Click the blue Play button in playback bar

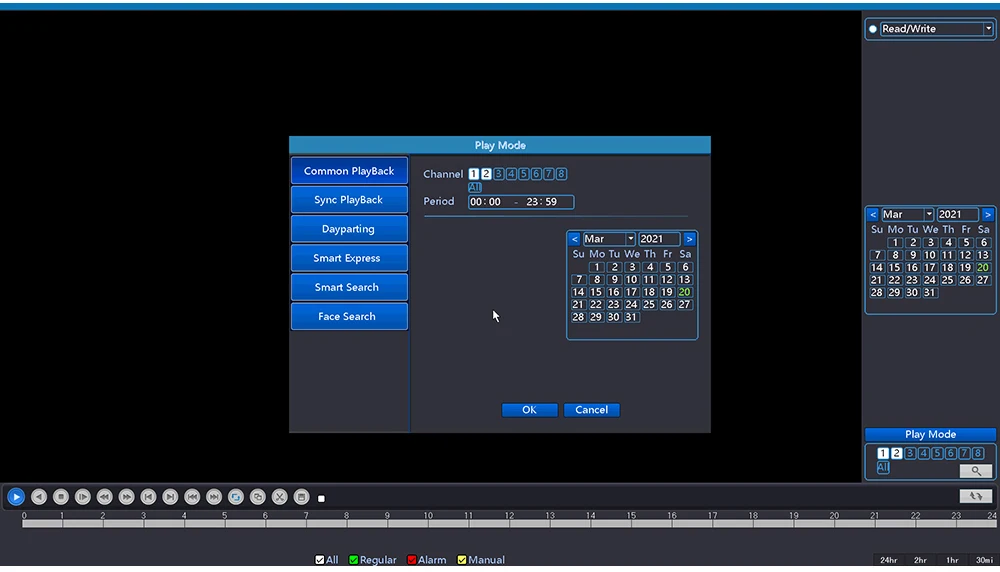[16, 497]
